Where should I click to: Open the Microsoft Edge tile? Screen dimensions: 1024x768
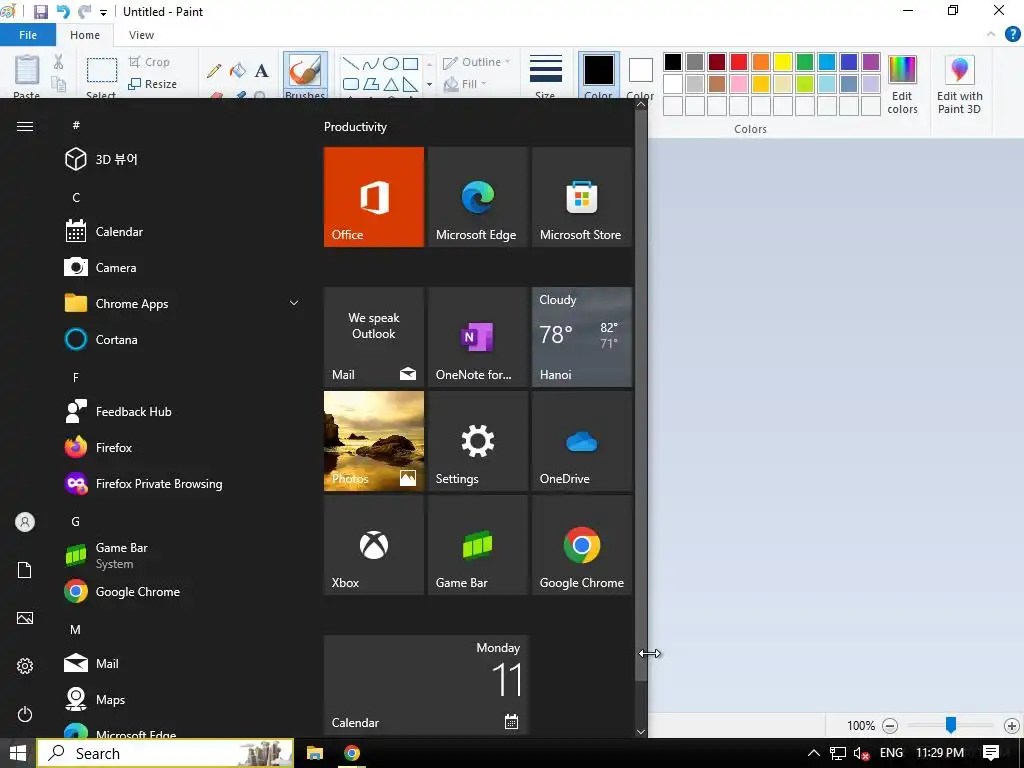477,197
